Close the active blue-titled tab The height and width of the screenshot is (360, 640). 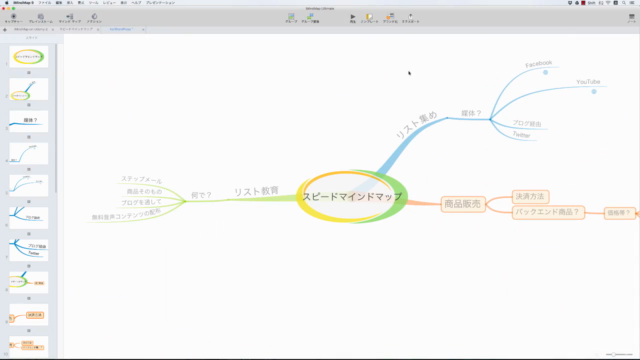[143, 29]
